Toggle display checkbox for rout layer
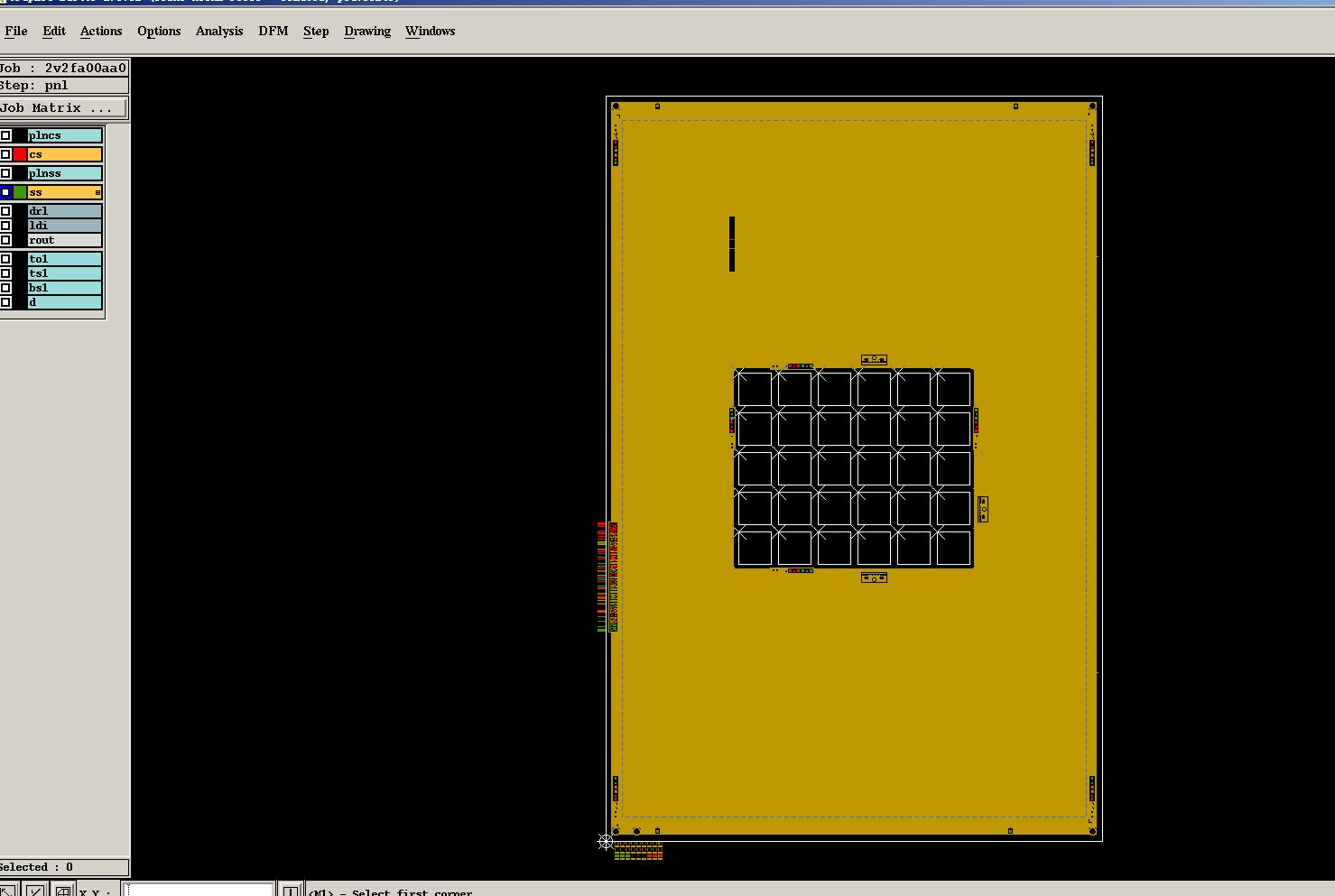The height and width of the screenshot is (896, 1335). pos(5,240)
